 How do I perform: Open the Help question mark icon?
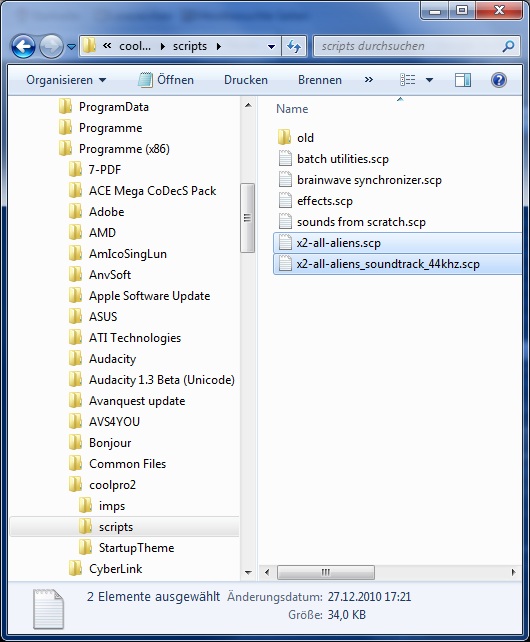[498, 80]
